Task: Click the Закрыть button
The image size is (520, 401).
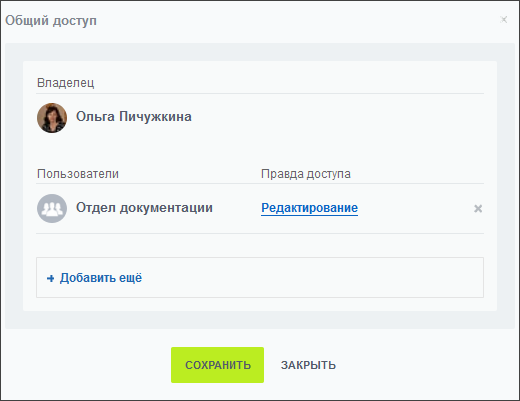Action: [308, 365]
